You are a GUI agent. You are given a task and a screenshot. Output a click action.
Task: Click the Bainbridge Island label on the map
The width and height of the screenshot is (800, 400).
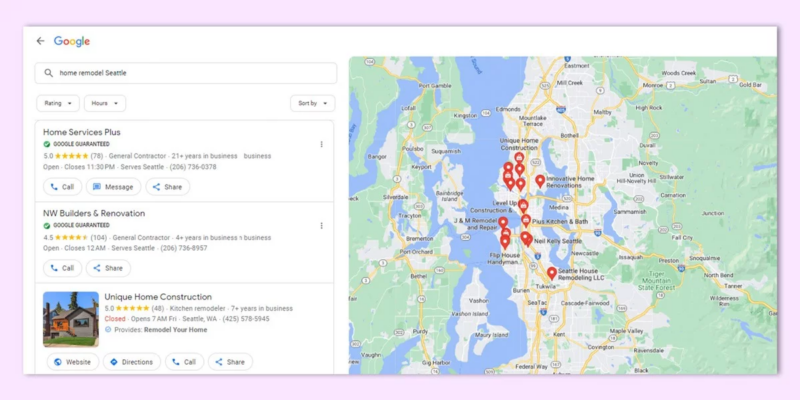pos(449,196)
